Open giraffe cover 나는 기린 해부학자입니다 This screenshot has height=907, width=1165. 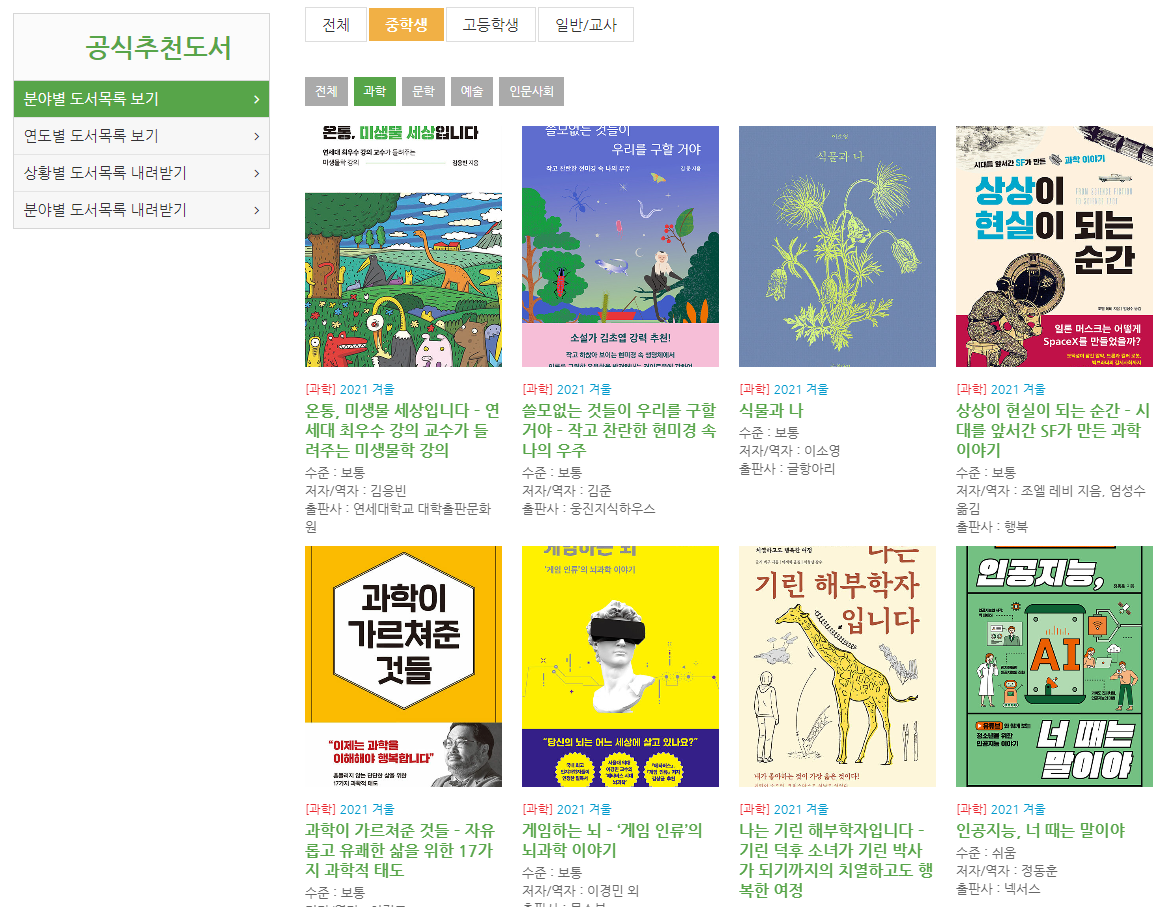(x=837, y=666)
